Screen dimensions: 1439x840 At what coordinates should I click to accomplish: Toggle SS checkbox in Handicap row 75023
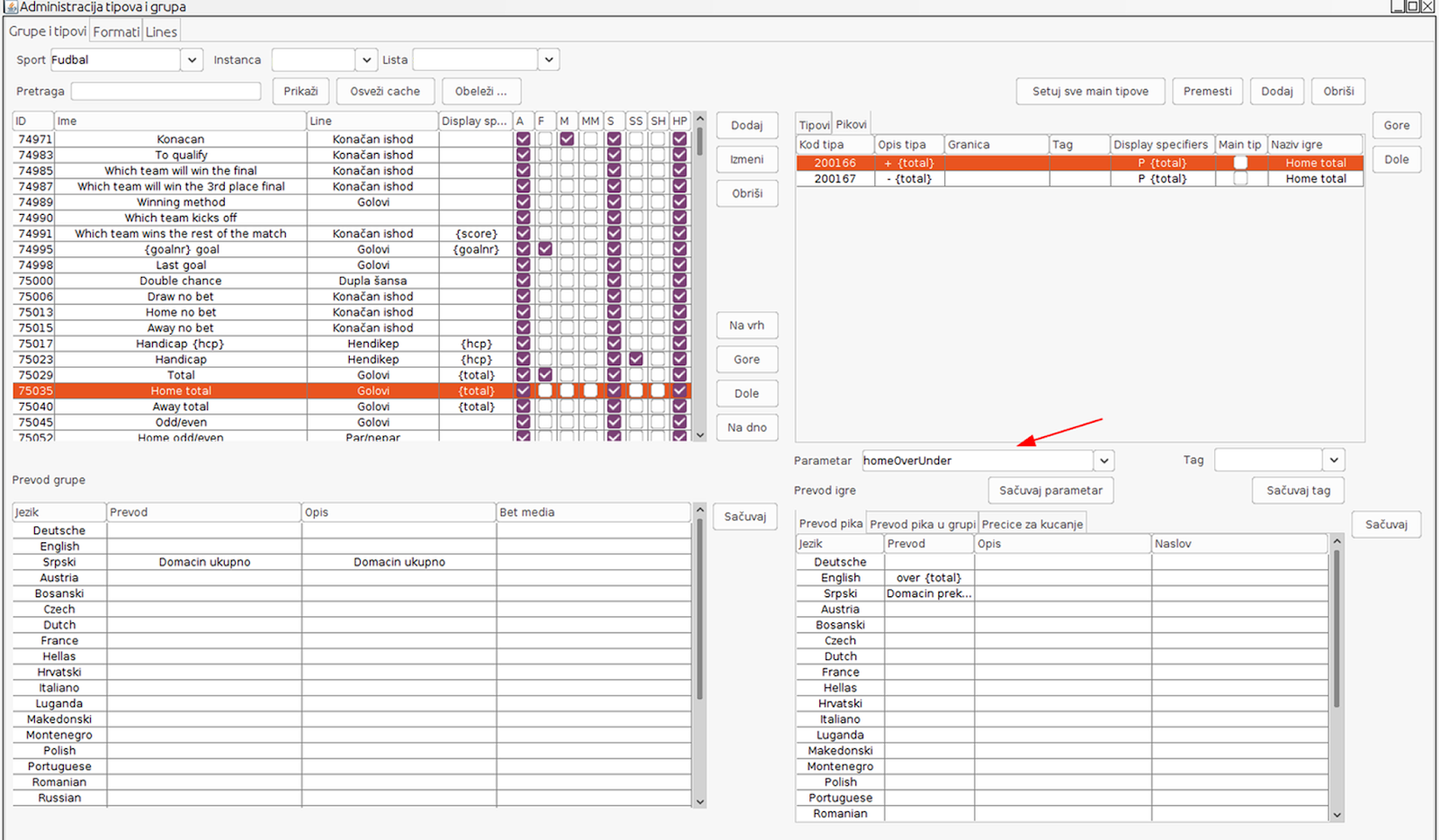click(x=636, y=360)
